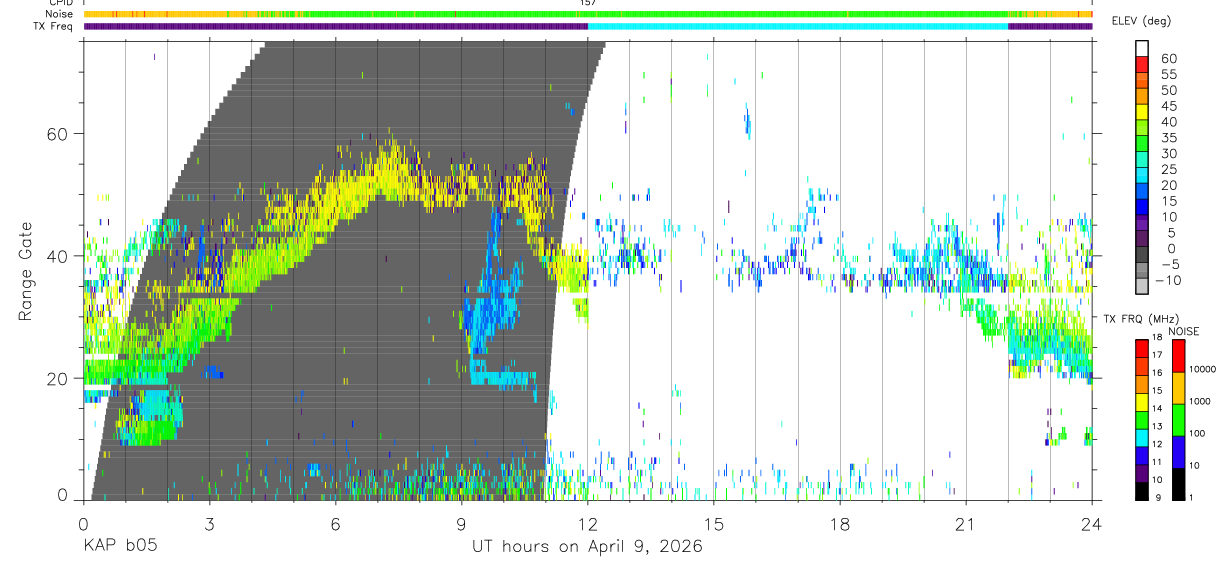This screenshot has width=1228, height=567.
Task: Click the "−10" label on ELEV scale
Action: pos(1170,281)
